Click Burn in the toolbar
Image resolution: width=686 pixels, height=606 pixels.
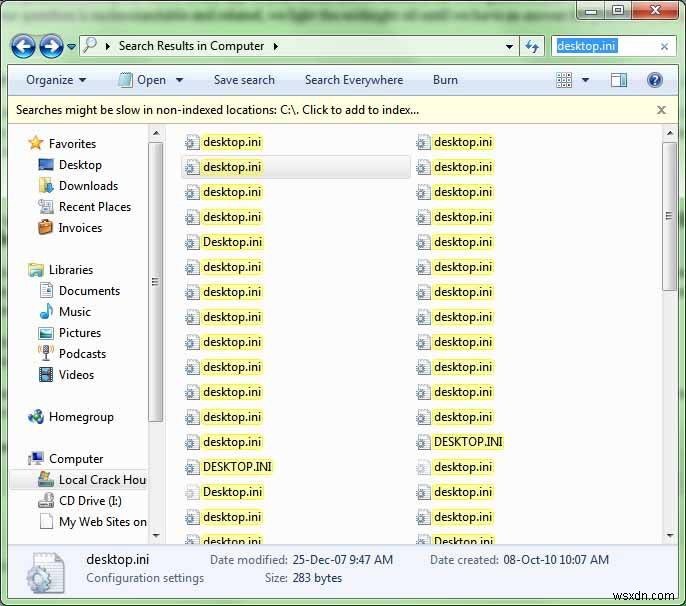click(x=445, y=80)
